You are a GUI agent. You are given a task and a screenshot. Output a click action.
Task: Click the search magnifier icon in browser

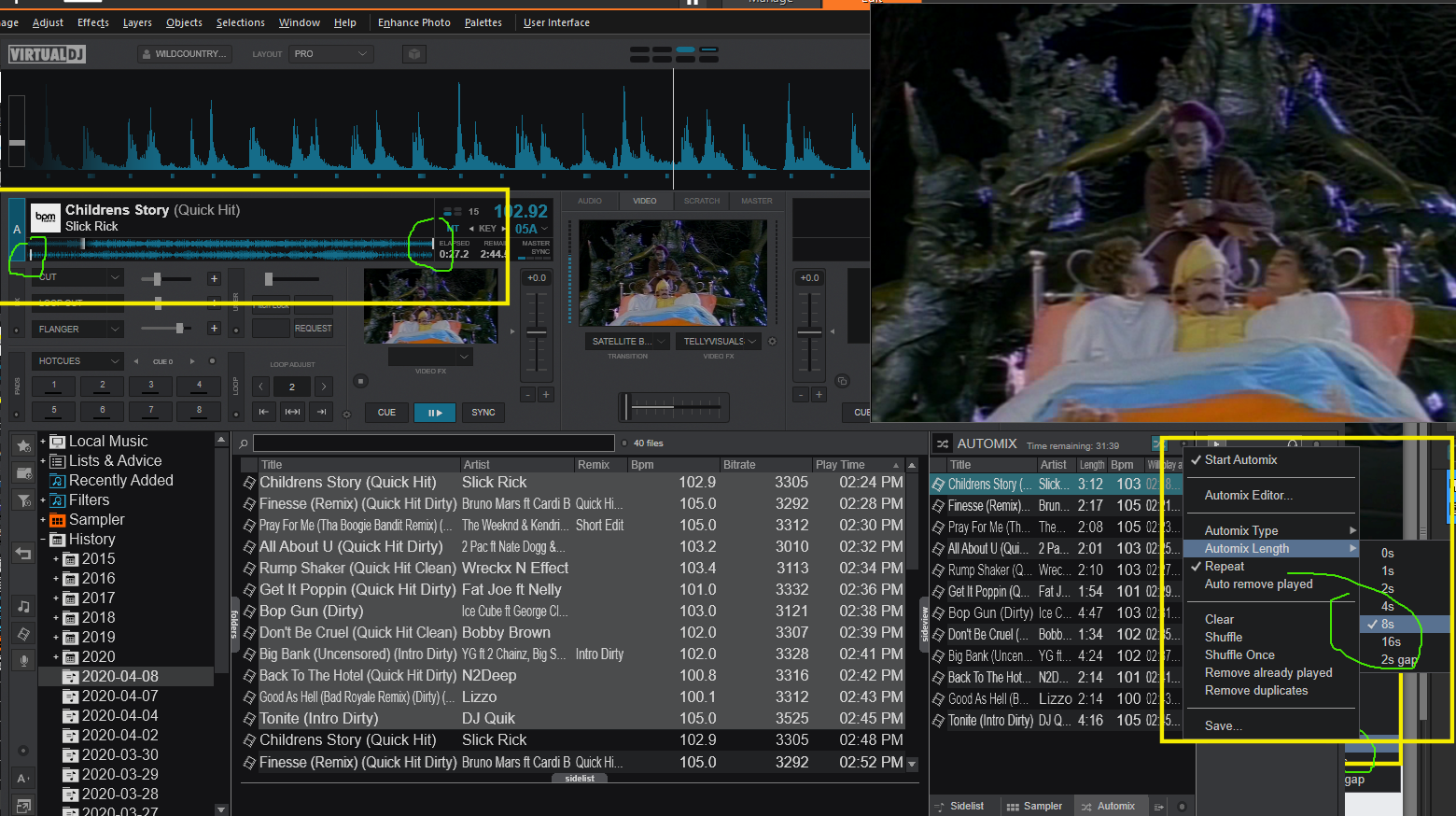(x=244, y=443)
